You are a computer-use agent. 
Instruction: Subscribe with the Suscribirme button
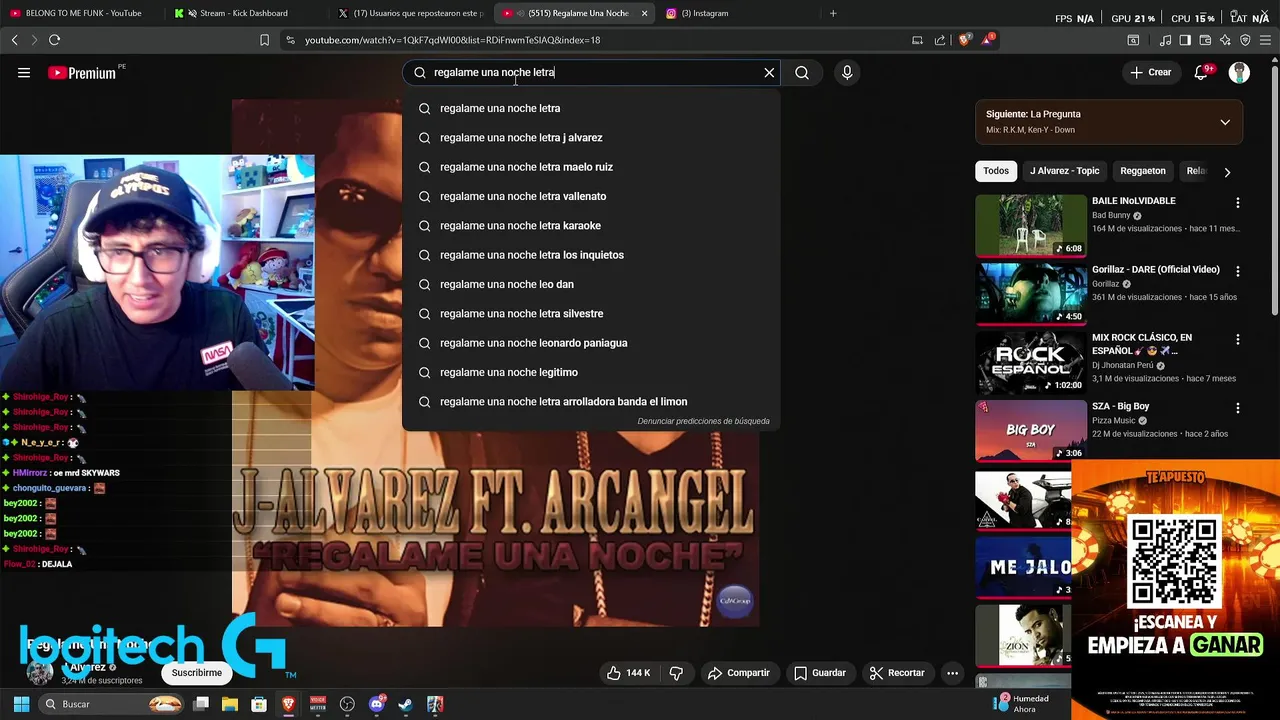[x=197, y=673]
